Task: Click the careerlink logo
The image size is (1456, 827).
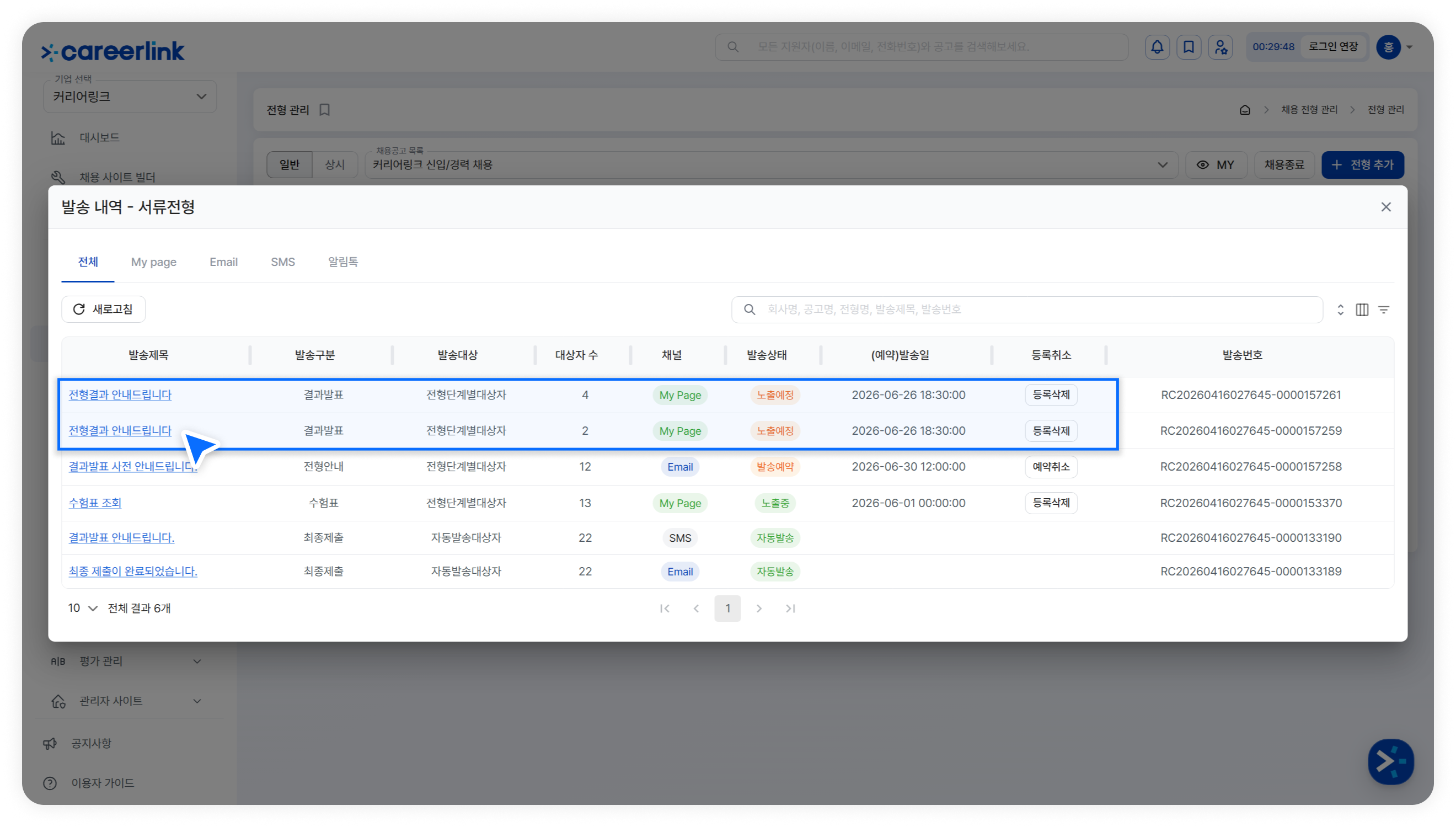Action: tap(113, 51)
